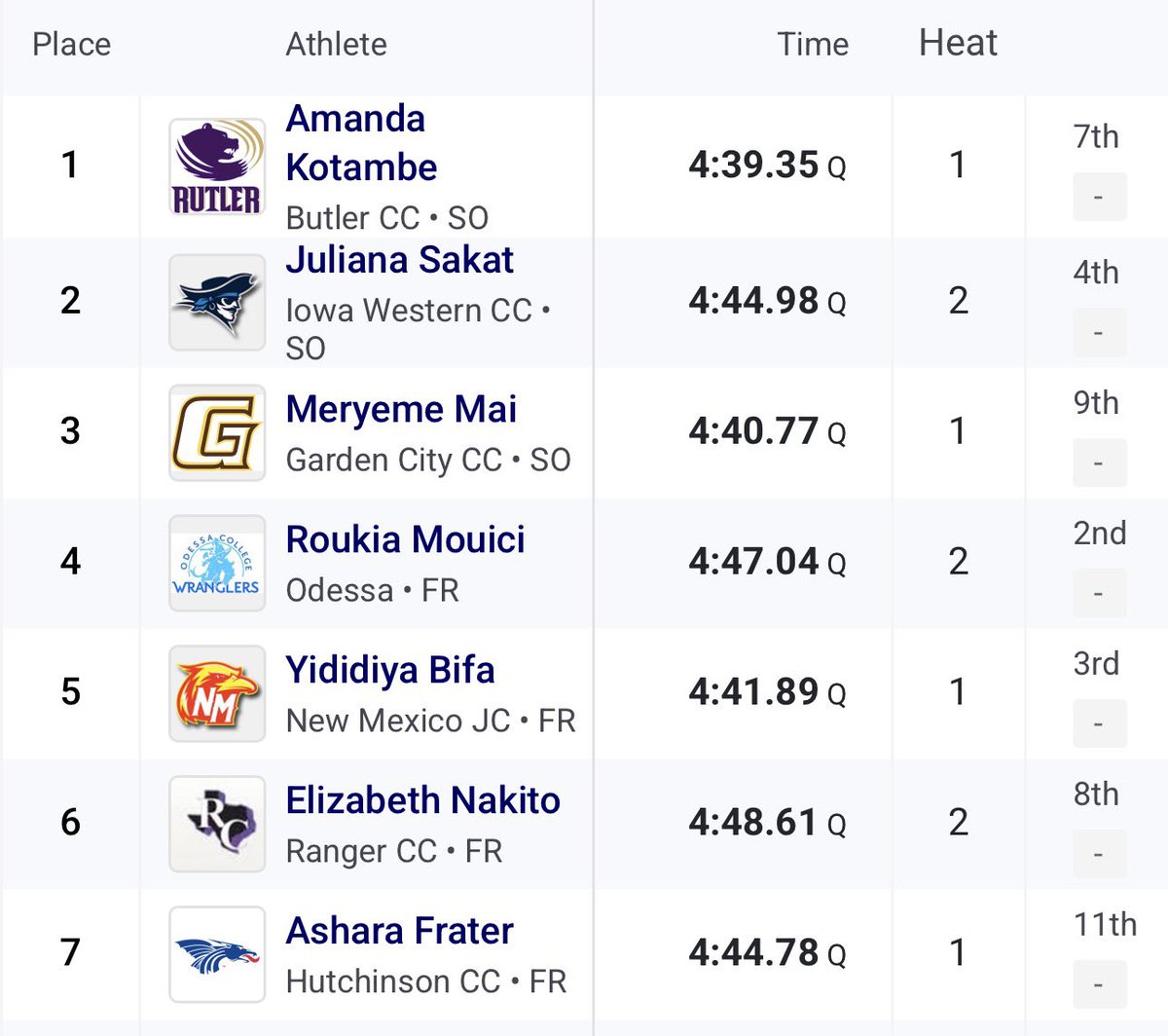Click the New Mexico JC thunderbird logo
1168x1036 pixels.
(217, 693)
